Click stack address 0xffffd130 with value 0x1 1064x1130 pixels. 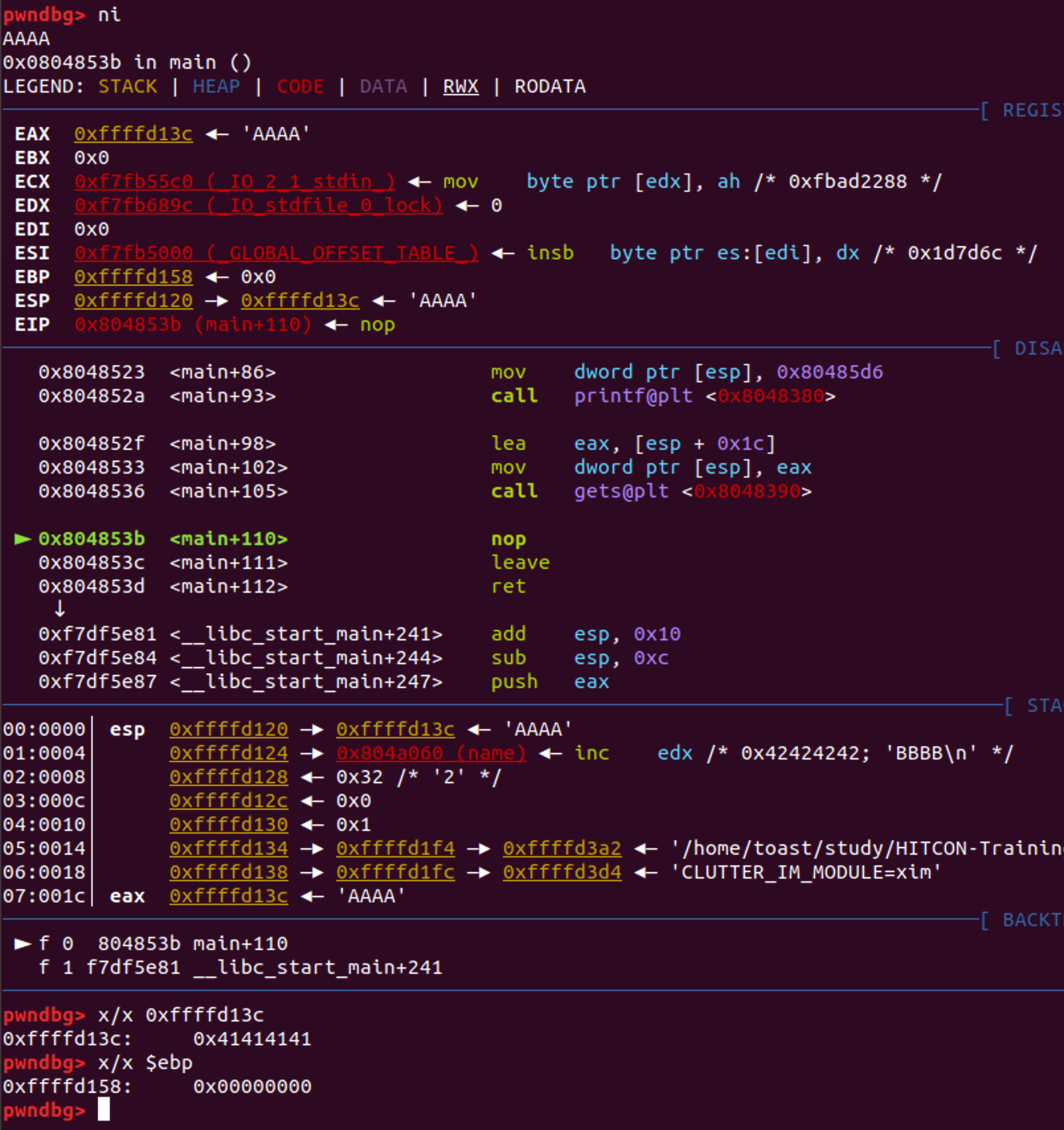click(228, 824)
